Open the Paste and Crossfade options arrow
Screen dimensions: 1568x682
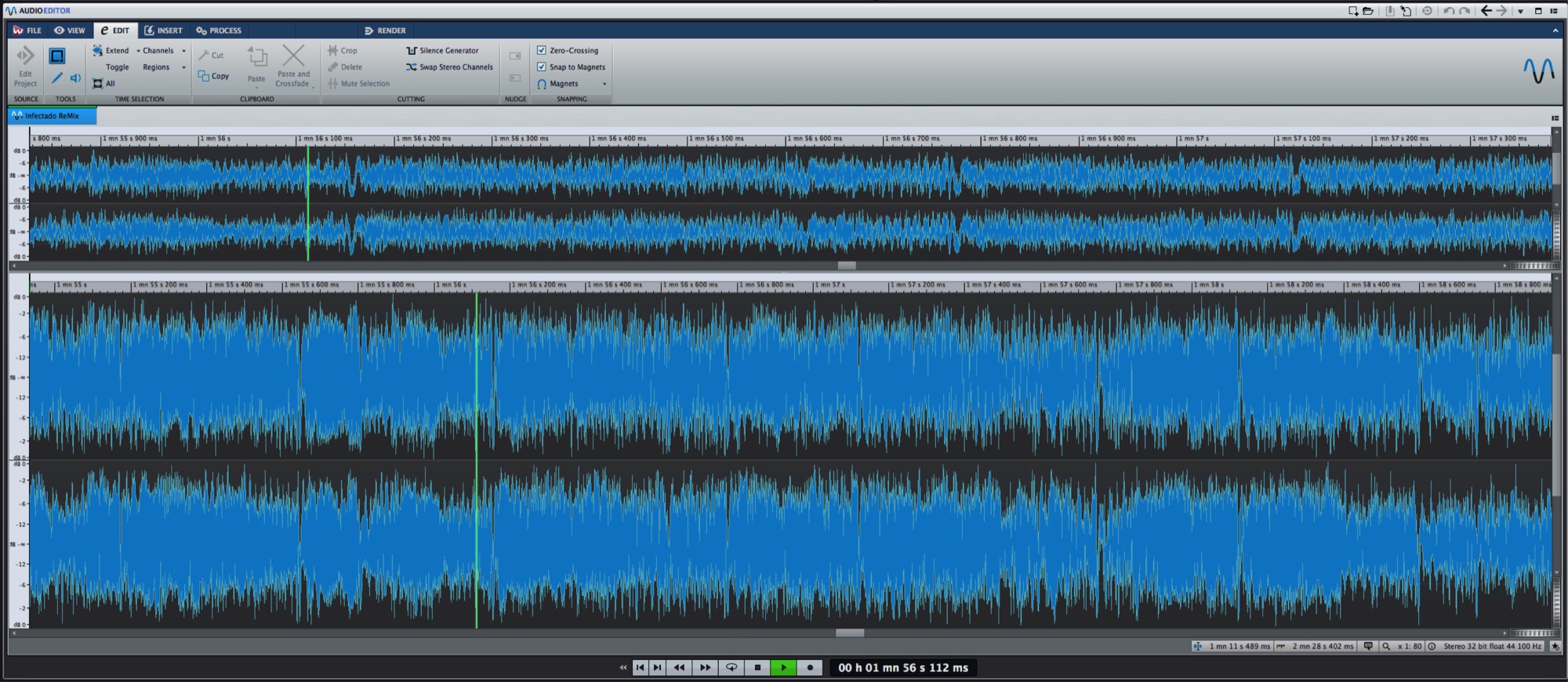pyautogui.click(x=313, y=86)
